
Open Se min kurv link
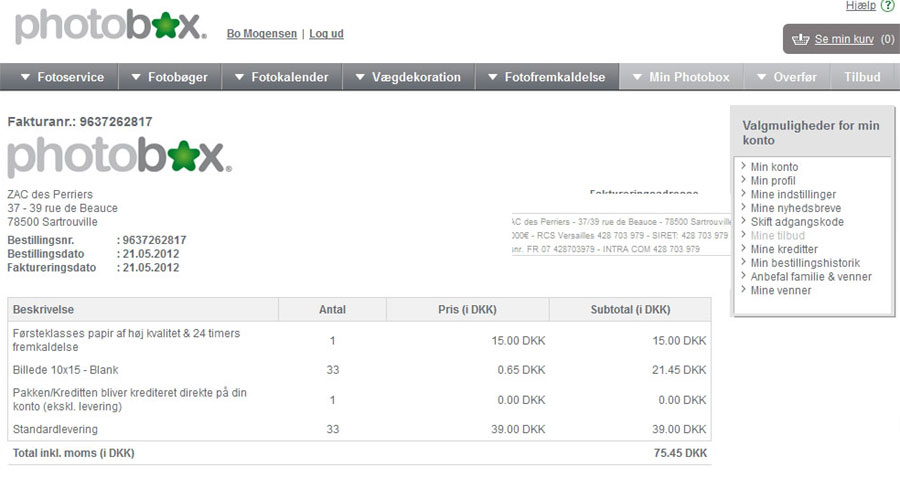[x=844, y=39]
